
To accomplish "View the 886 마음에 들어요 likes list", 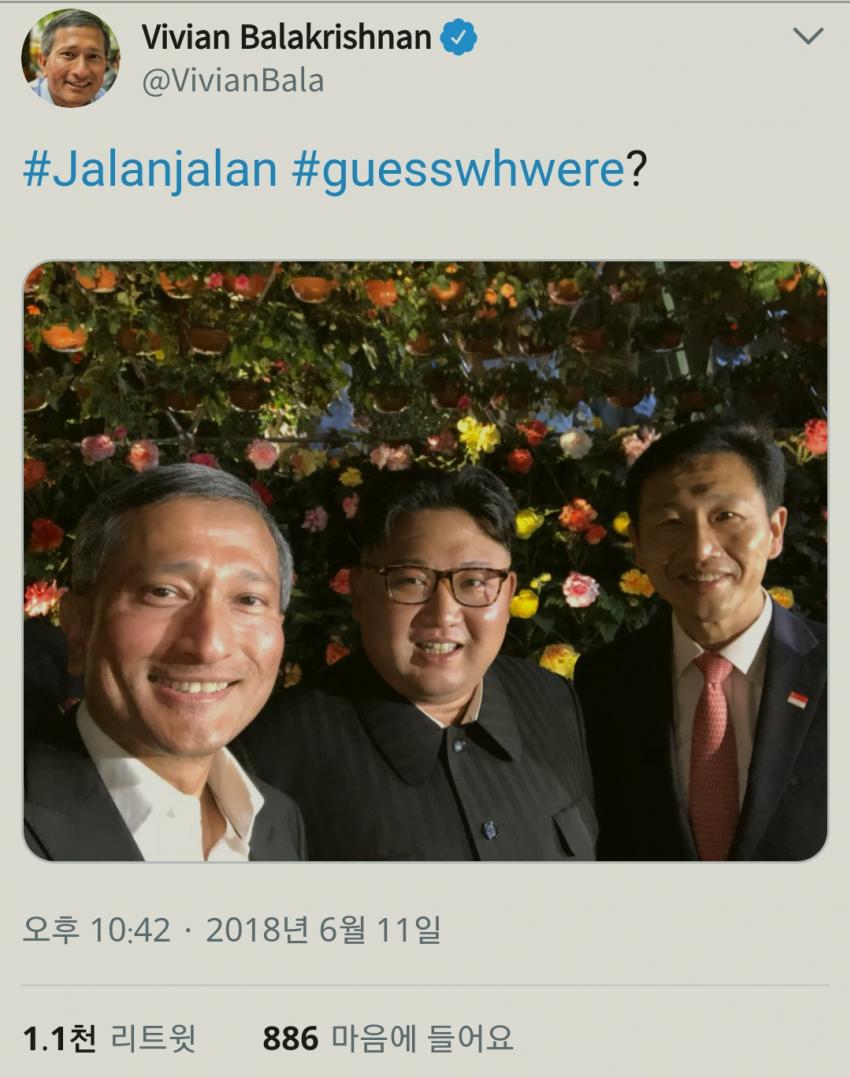I will click(x=388, y=1038).
